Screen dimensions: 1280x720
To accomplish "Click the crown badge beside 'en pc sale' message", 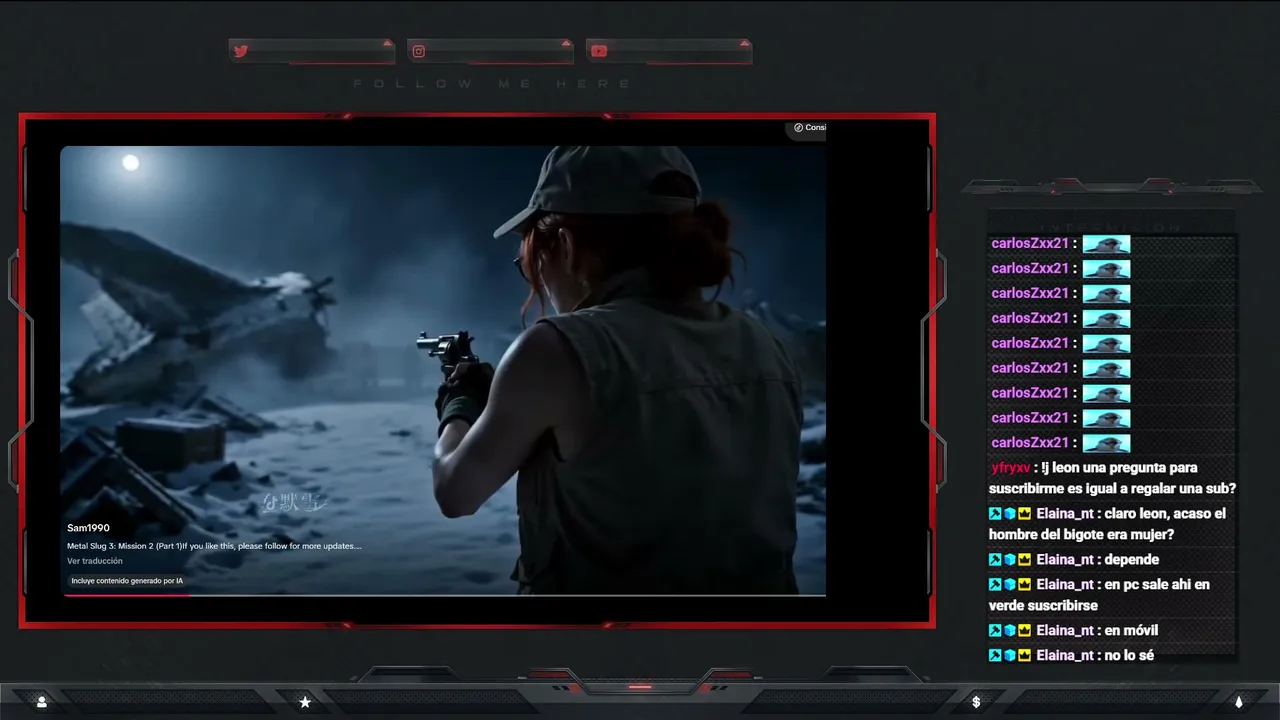I will [x=1024, y=585].
